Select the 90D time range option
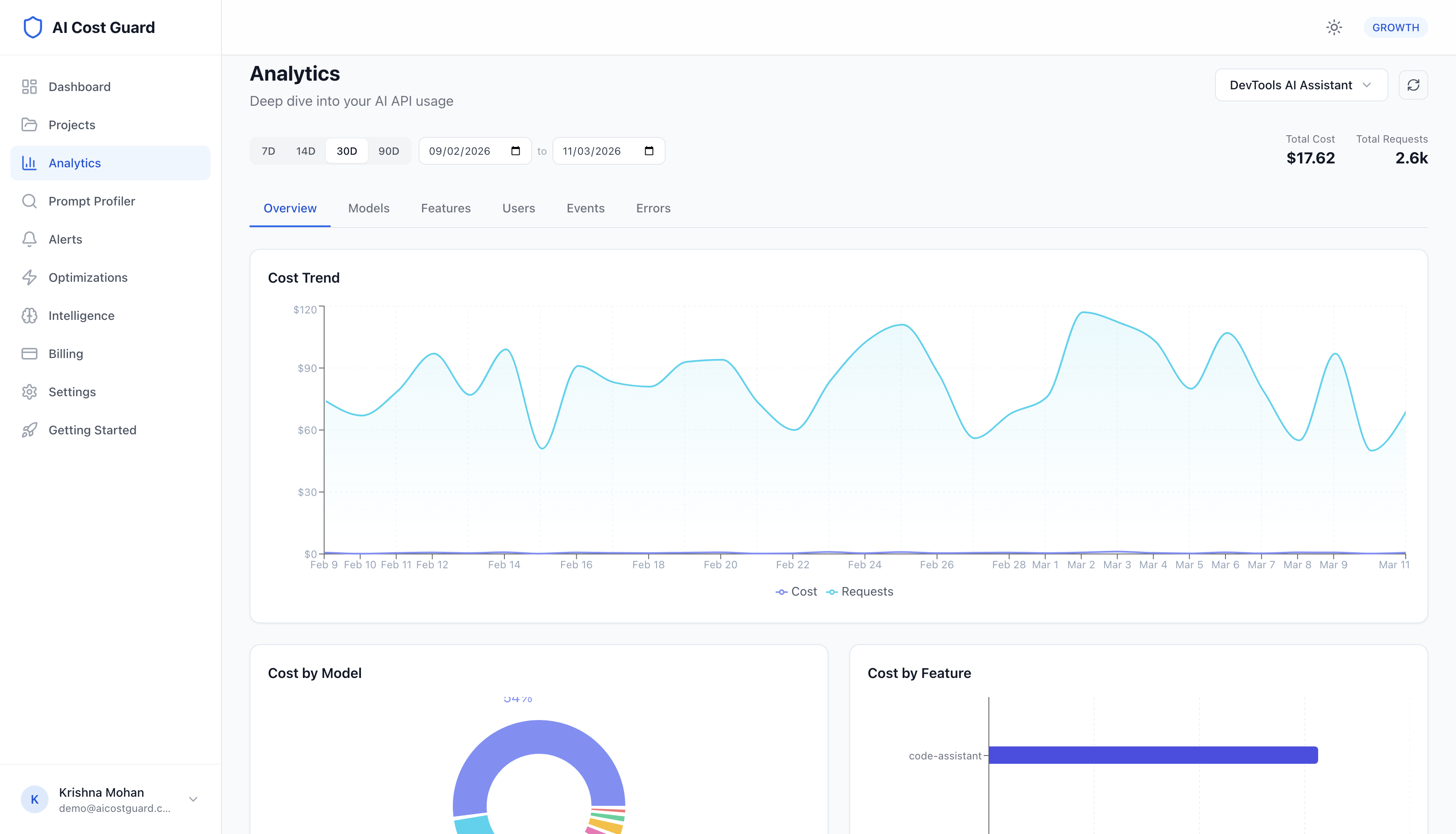Viewport: 1456px width, 834px height. tap(388, 151)
